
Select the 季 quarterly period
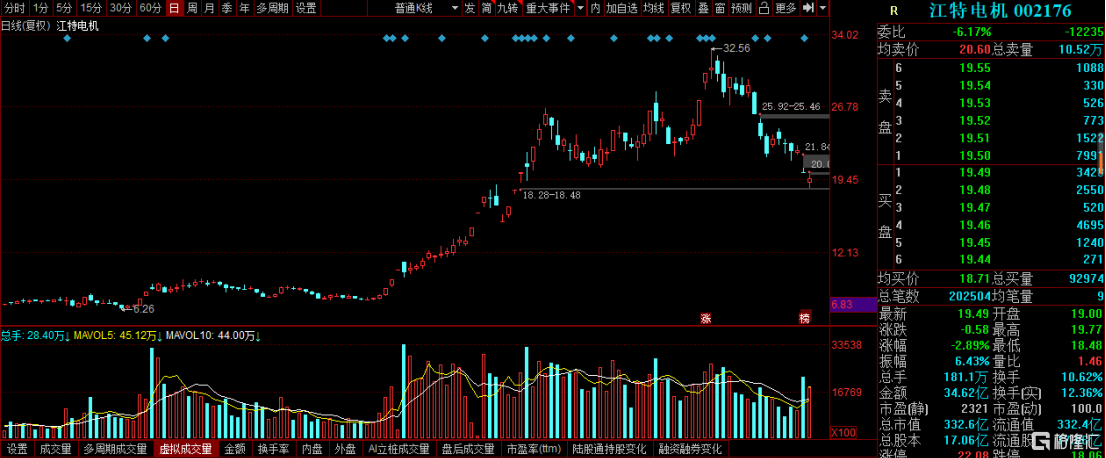click(226, 8)
